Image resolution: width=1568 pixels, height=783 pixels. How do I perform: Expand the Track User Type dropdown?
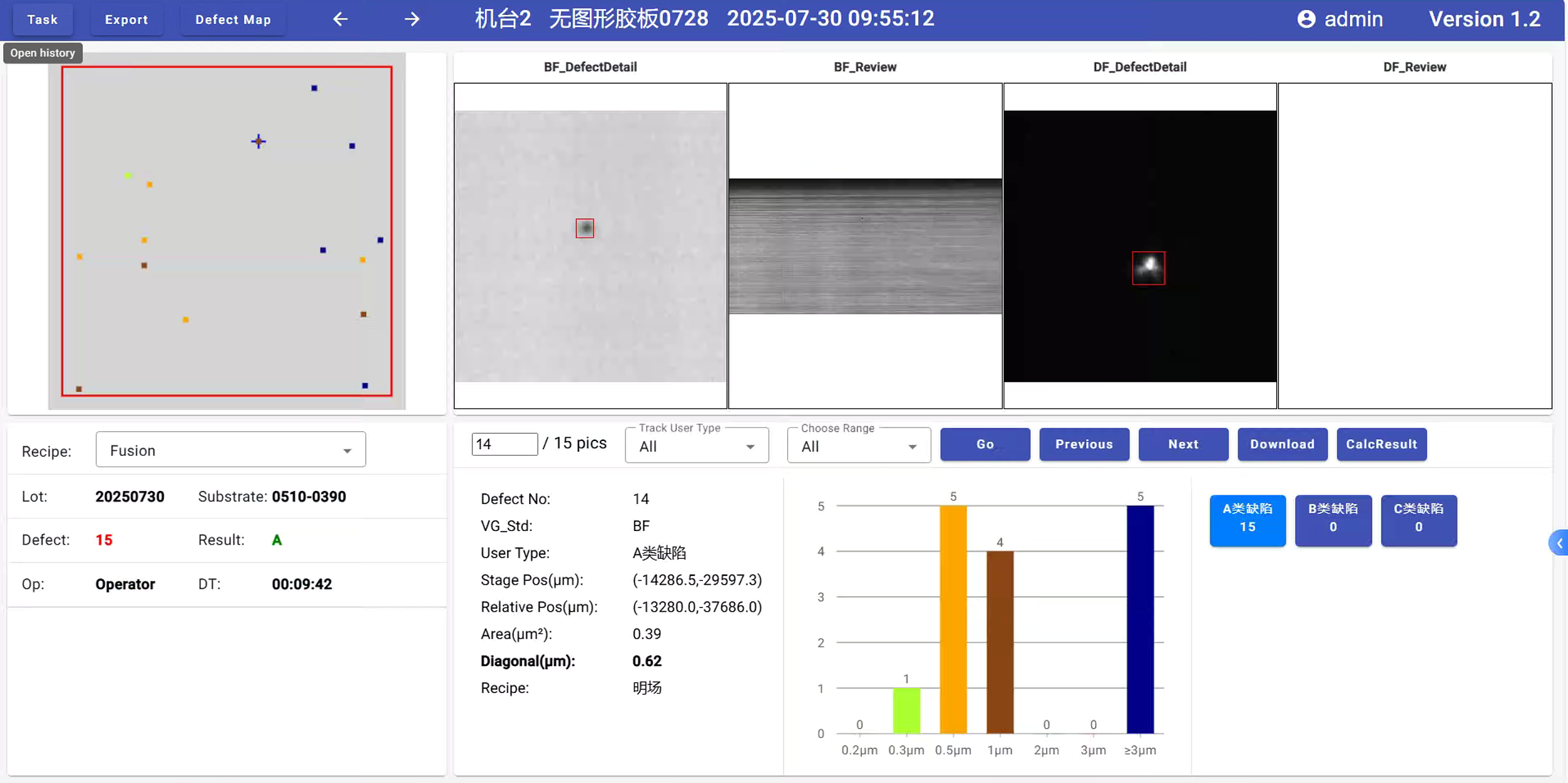(x=696, y=446)
